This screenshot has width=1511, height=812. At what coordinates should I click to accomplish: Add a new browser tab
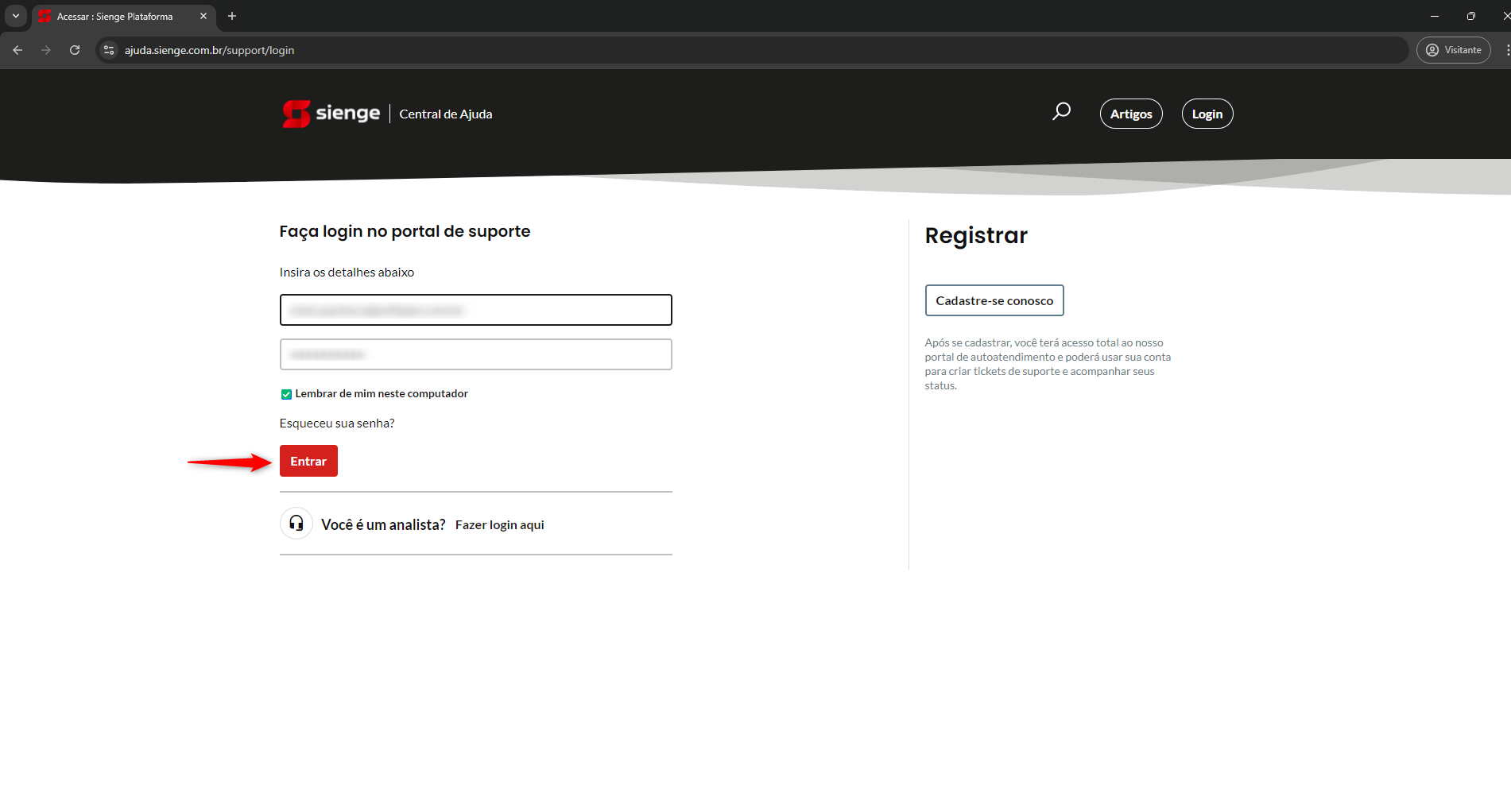[232, 16]
